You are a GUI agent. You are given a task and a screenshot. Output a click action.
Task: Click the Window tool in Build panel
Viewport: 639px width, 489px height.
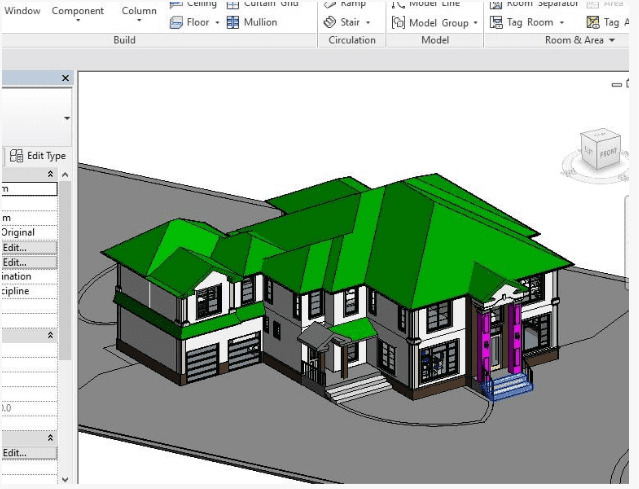[23, 11]
